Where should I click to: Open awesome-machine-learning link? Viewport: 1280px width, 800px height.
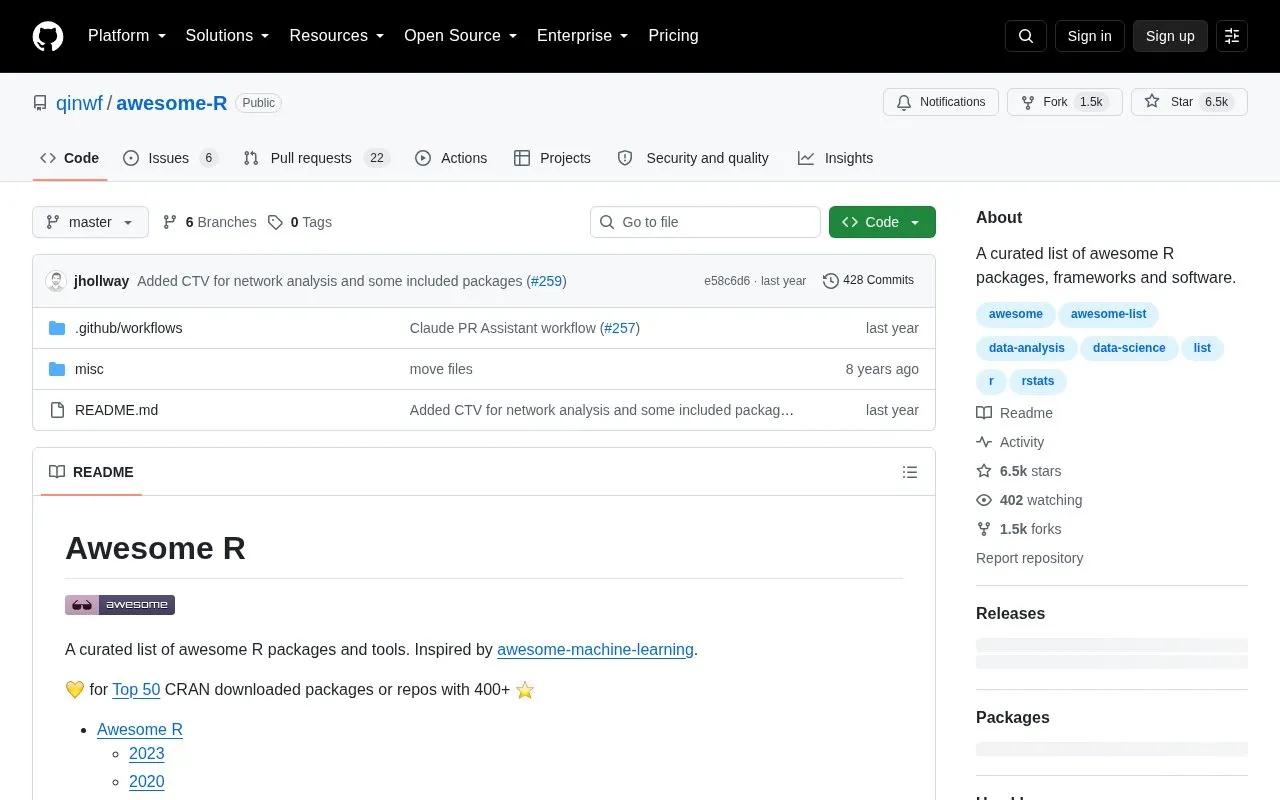595,650
